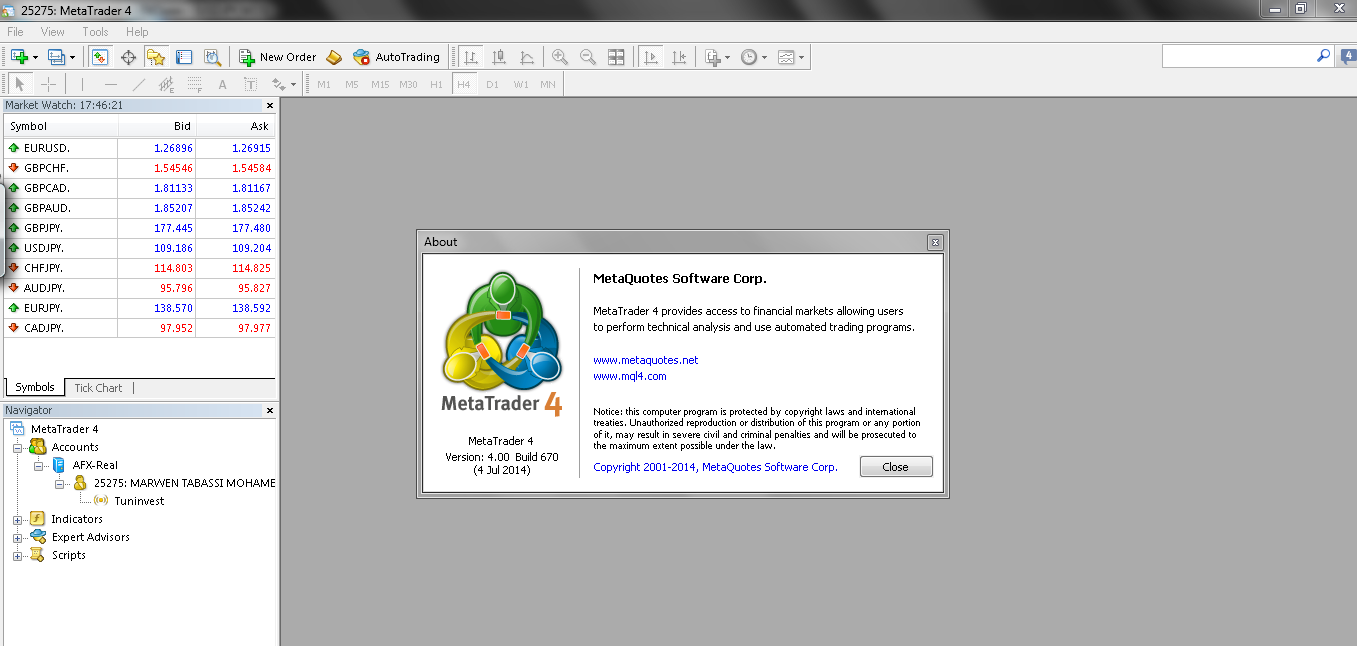Select the Vertical Line drawing tool

click(x=83, y=84)
